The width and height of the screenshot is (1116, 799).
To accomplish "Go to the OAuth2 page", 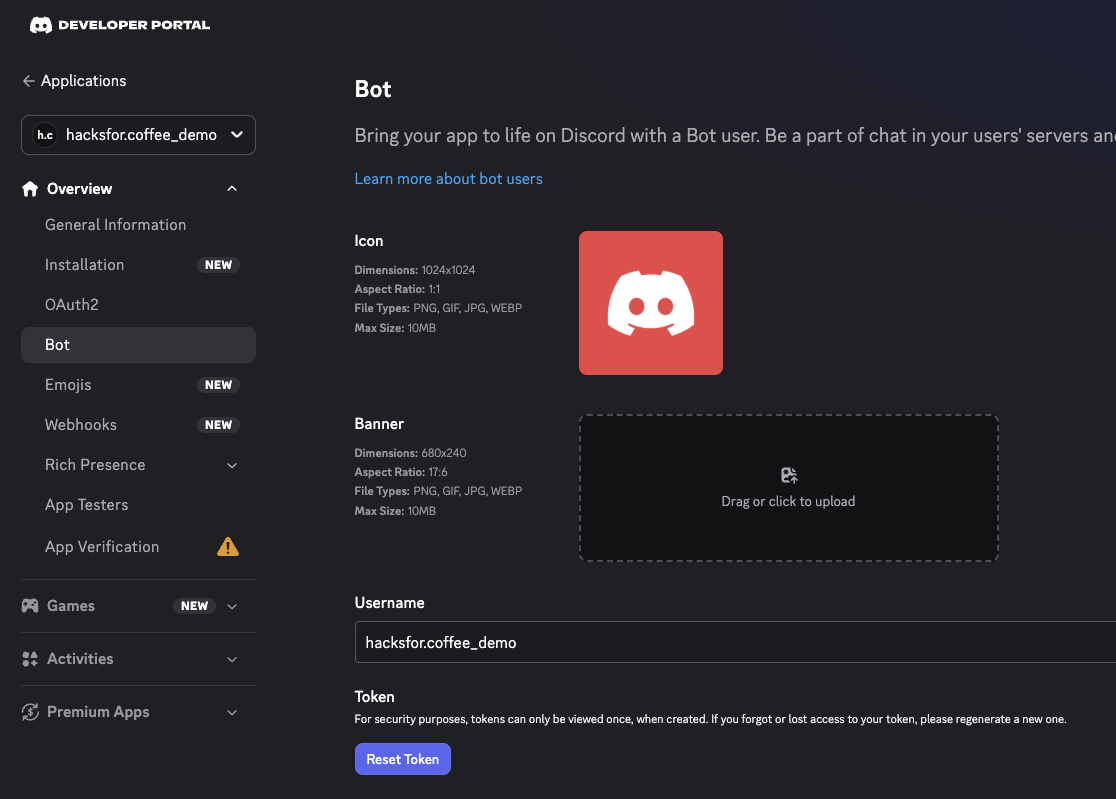I will [x=72, y=305].
